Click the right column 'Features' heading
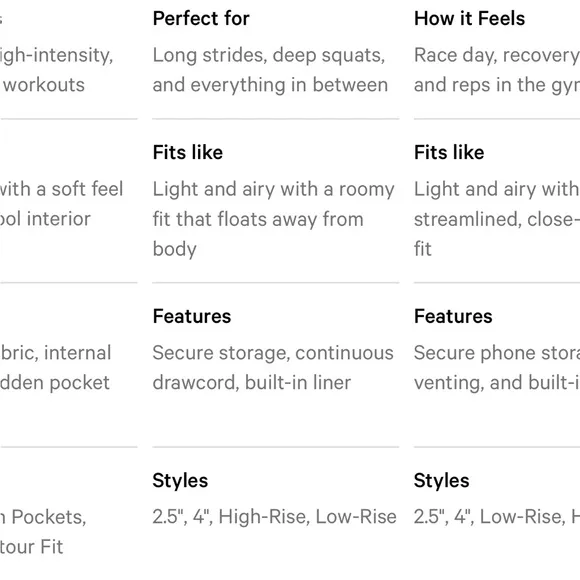This screenshot has width=580, height=580. [x=453, y=316]
